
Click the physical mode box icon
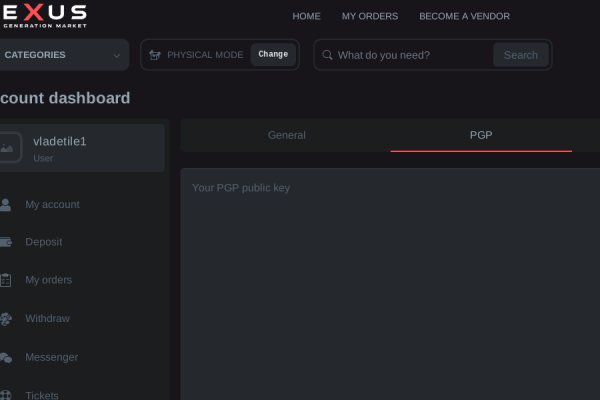coord(155,55)
